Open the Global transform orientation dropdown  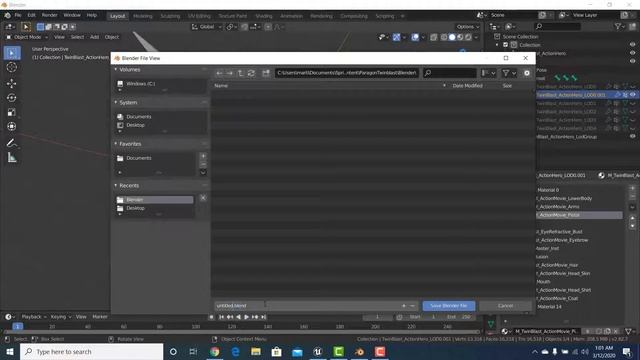[x=207, y=27]
